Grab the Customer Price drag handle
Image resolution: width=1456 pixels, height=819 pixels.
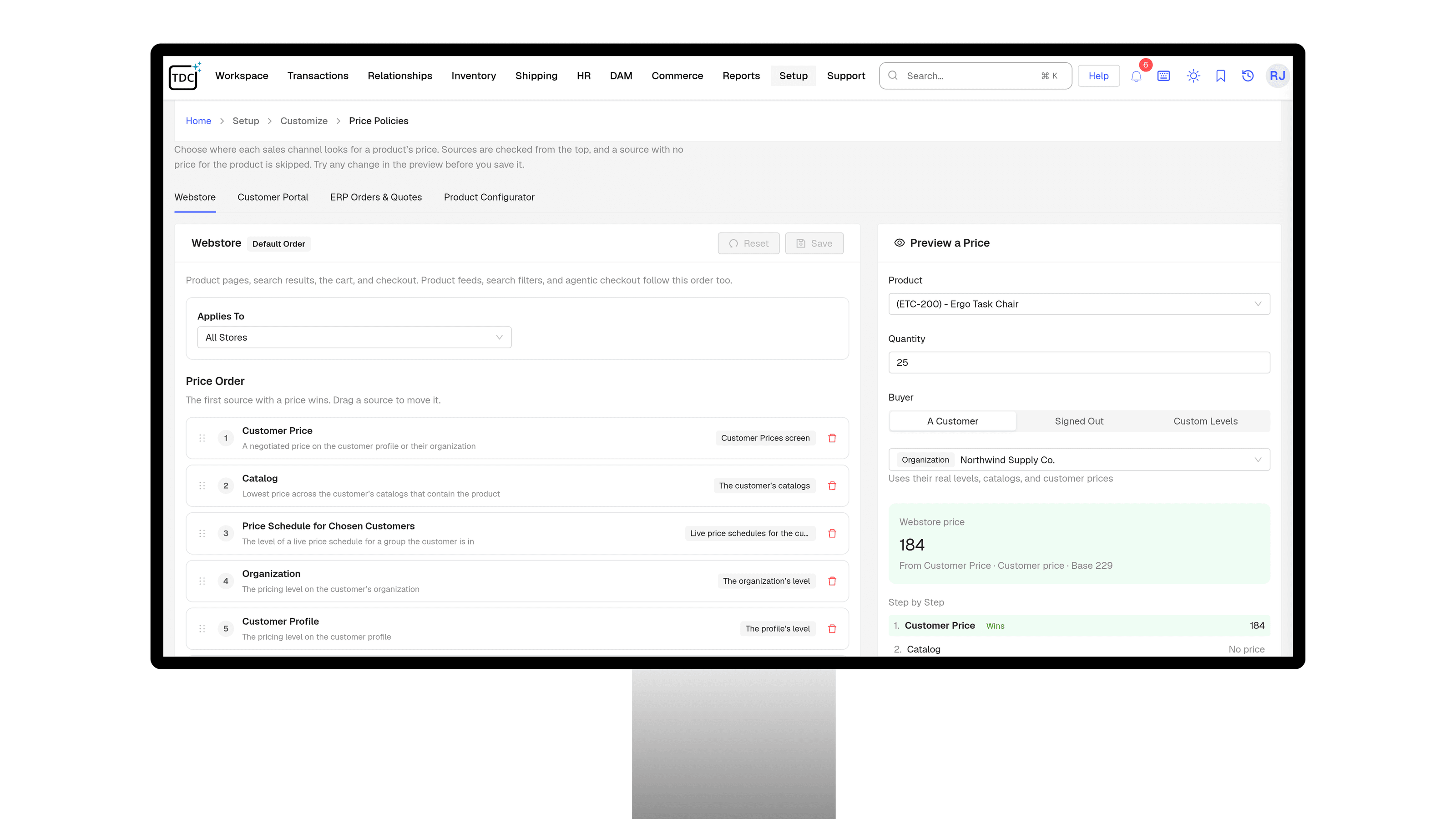(202, 438)
